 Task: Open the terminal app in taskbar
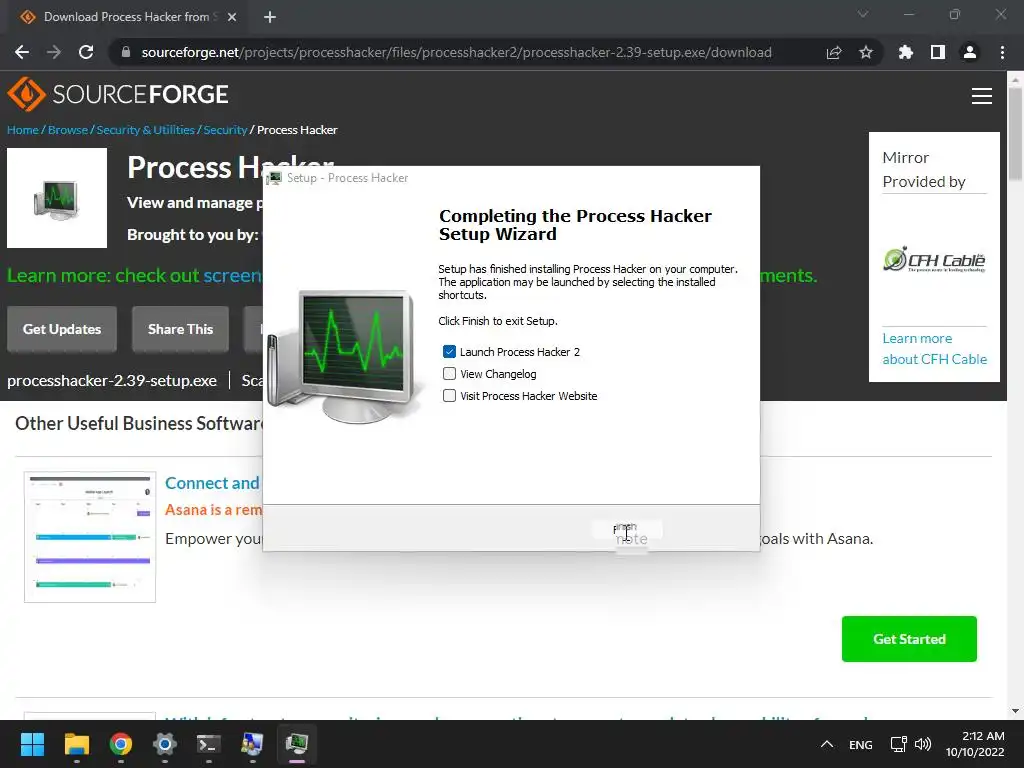(208, 744)
